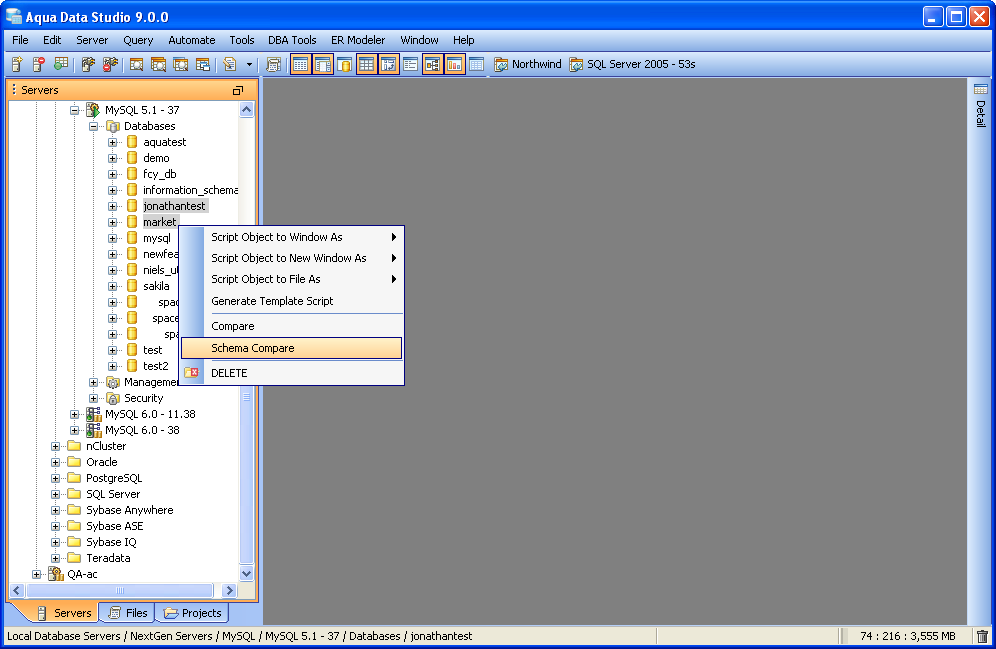Collapse the MySQL 5.1 - 37 server node
The image size is (996, 649).
tap(74, 110)
